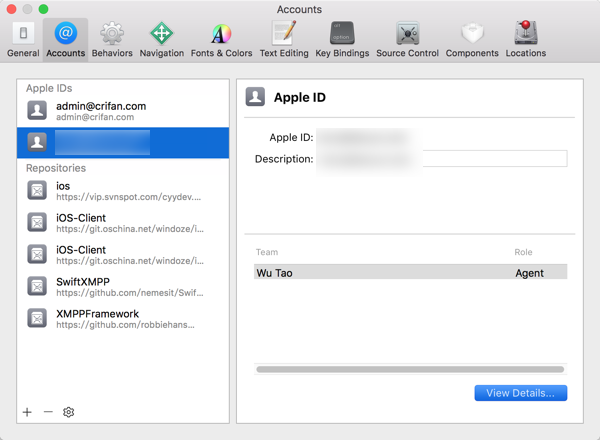600x440 pixels.
Task: Click the Agent role cell
Action: 529,273
